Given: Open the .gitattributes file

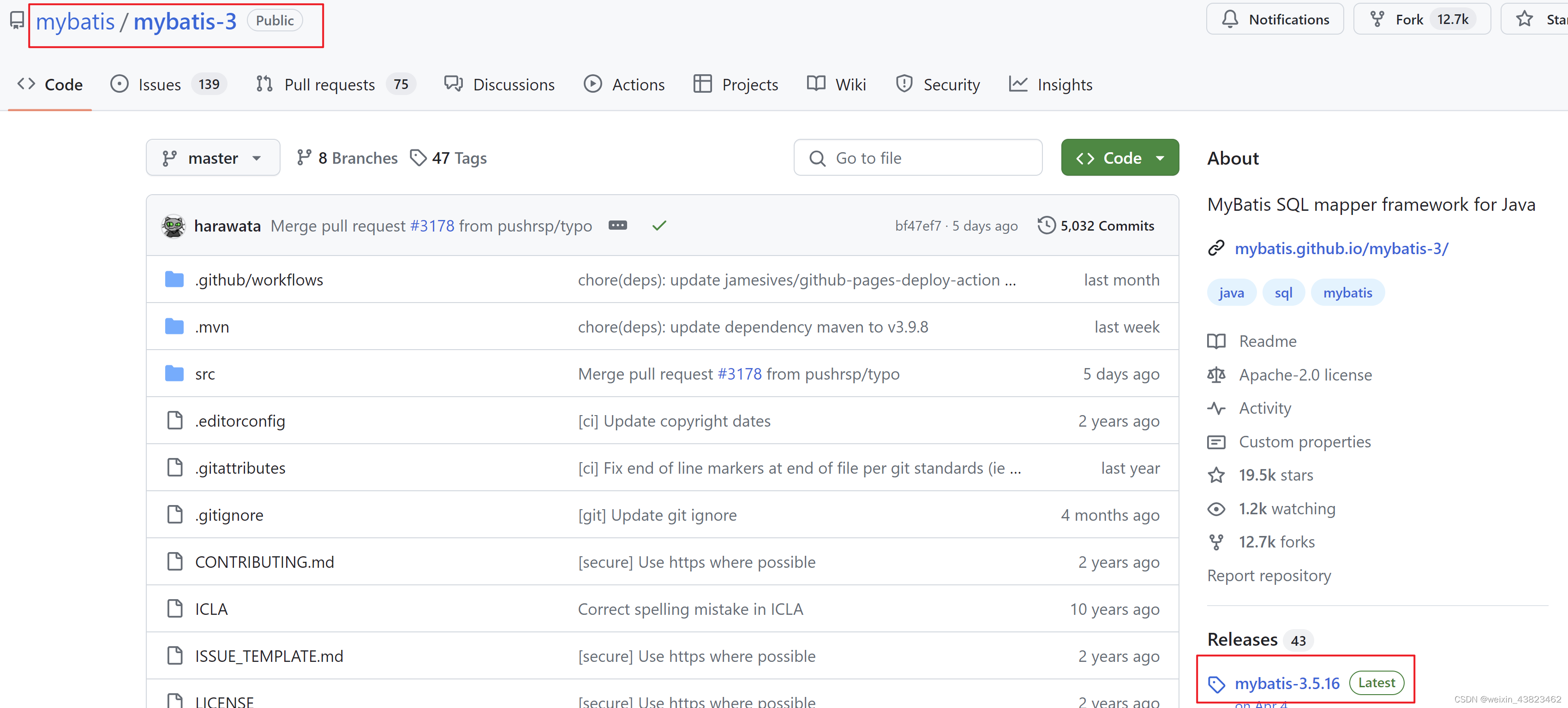Looking at the screenshot, I should tap(240, 468).
